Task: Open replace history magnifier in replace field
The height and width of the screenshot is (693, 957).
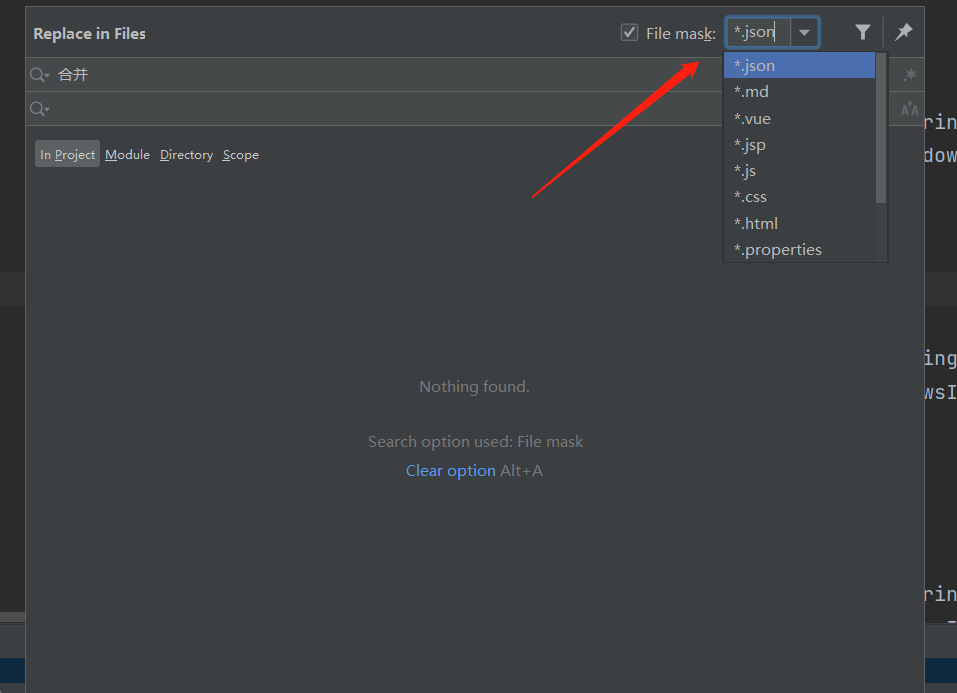Action: click(x=39, y=109)
